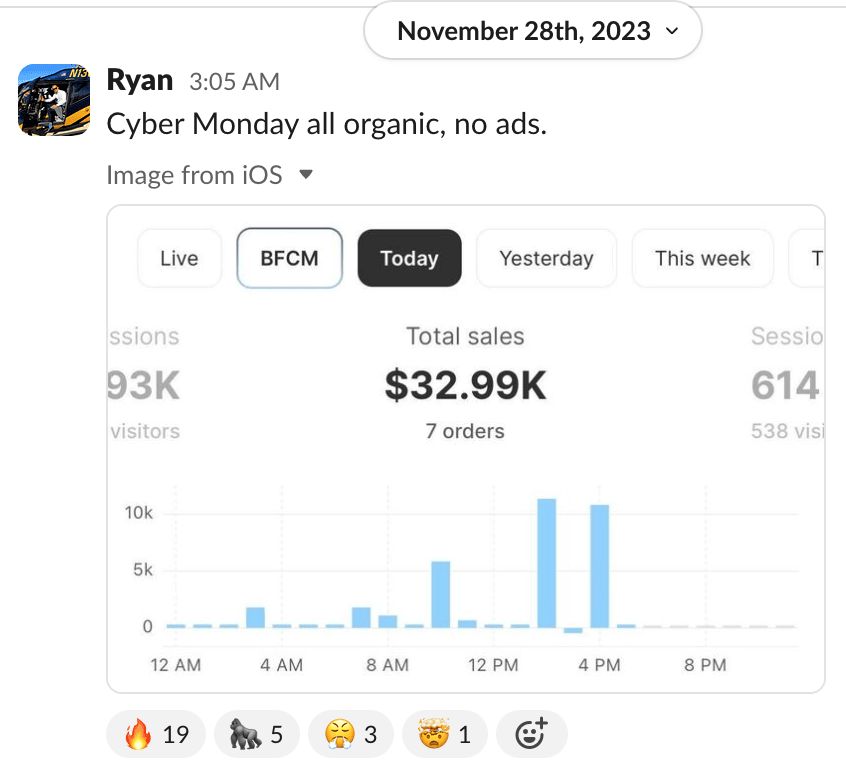The height and width of the screenshot is (776, 846).
Task: Switch to the BFCM tab
Action: coord(289,258)
